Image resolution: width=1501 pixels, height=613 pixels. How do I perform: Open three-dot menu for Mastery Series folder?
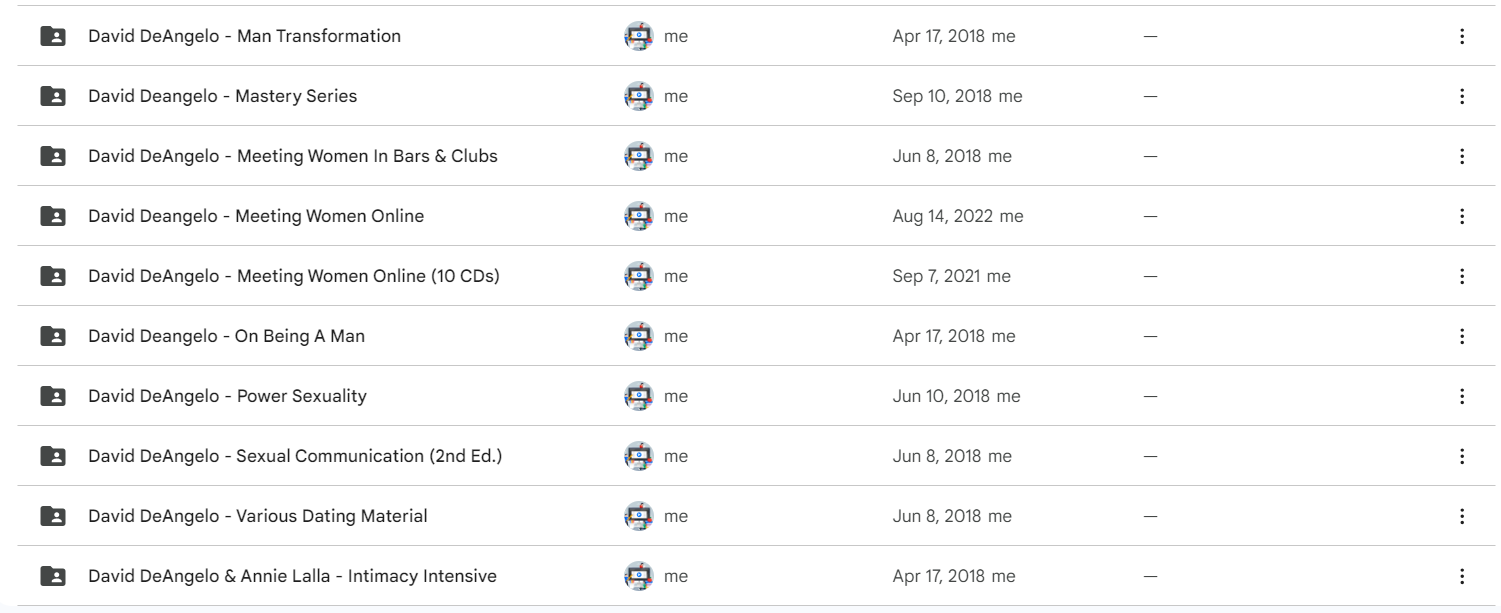[1462, 96]
